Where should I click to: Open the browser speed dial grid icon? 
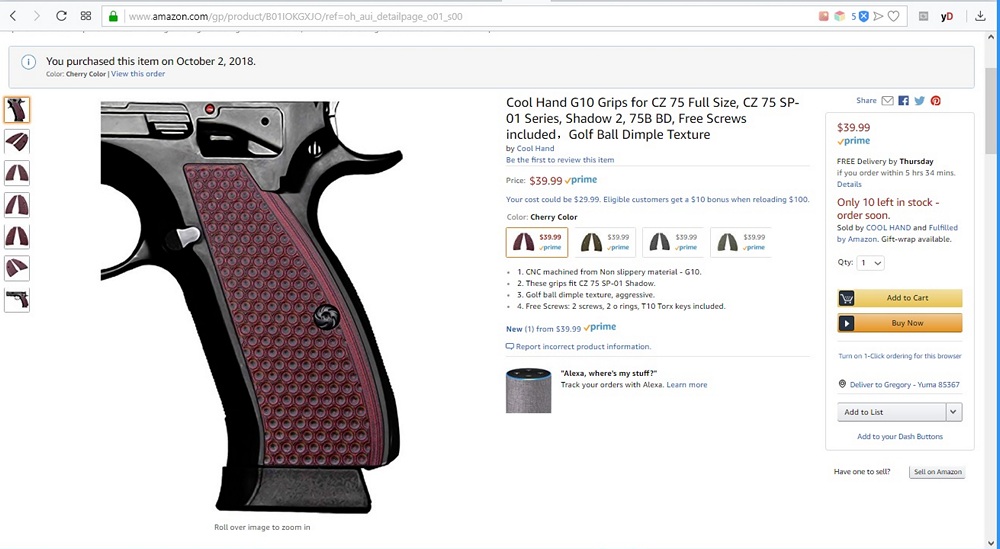(86, 16)
